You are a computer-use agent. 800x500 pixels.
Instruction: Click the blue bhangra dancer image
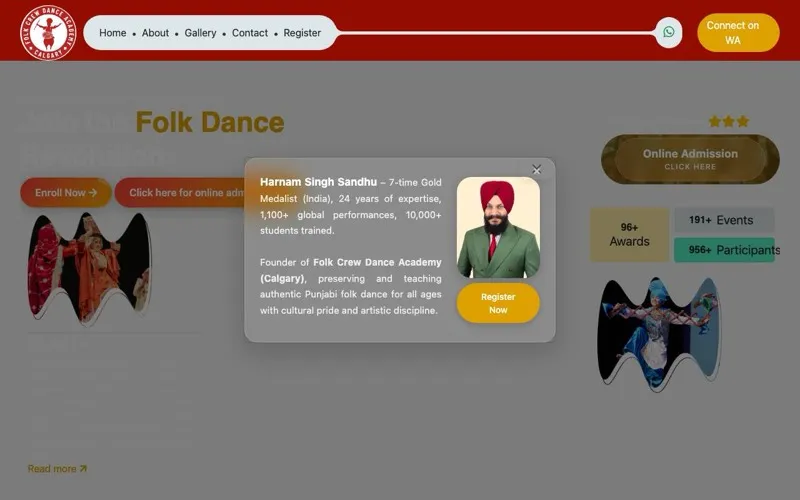pos(659,334)
